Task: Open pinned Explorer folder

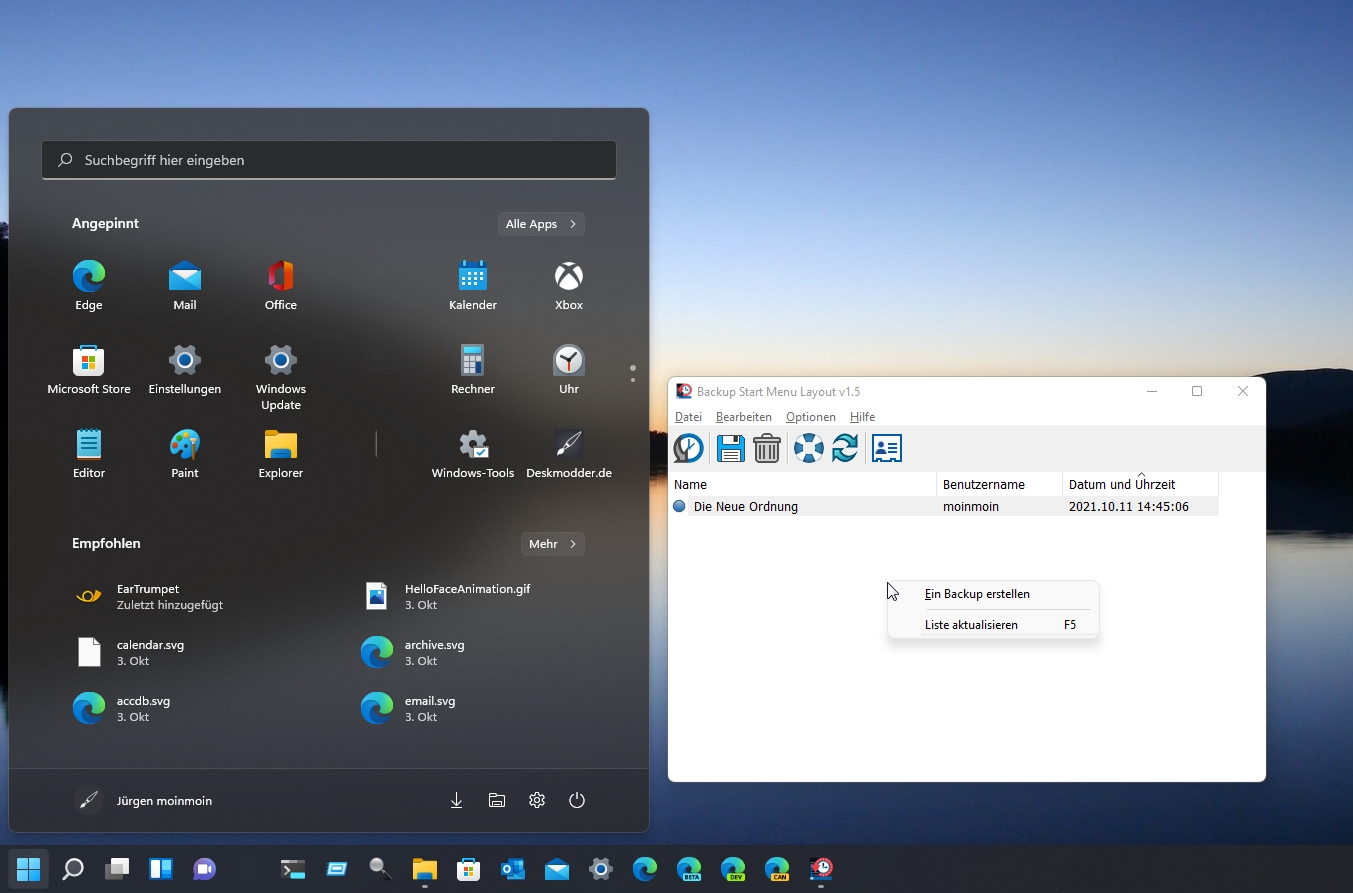Action: (281, 453)
